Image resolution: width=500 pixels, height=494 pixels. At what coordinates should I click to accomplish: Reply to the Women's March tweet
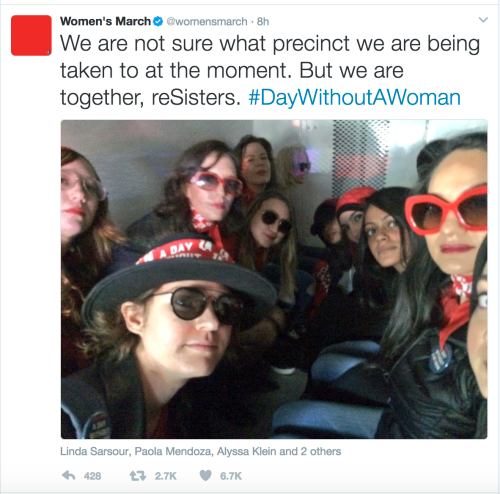69,476
